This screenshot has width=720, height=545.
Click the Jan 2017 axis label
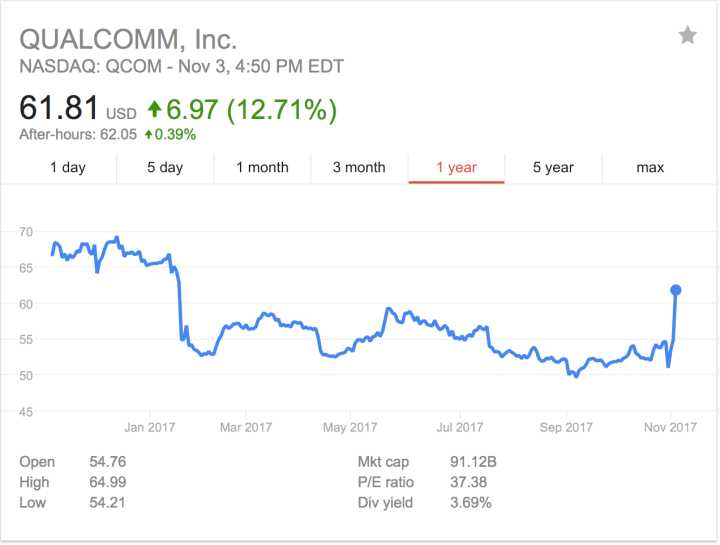[150, 427]
